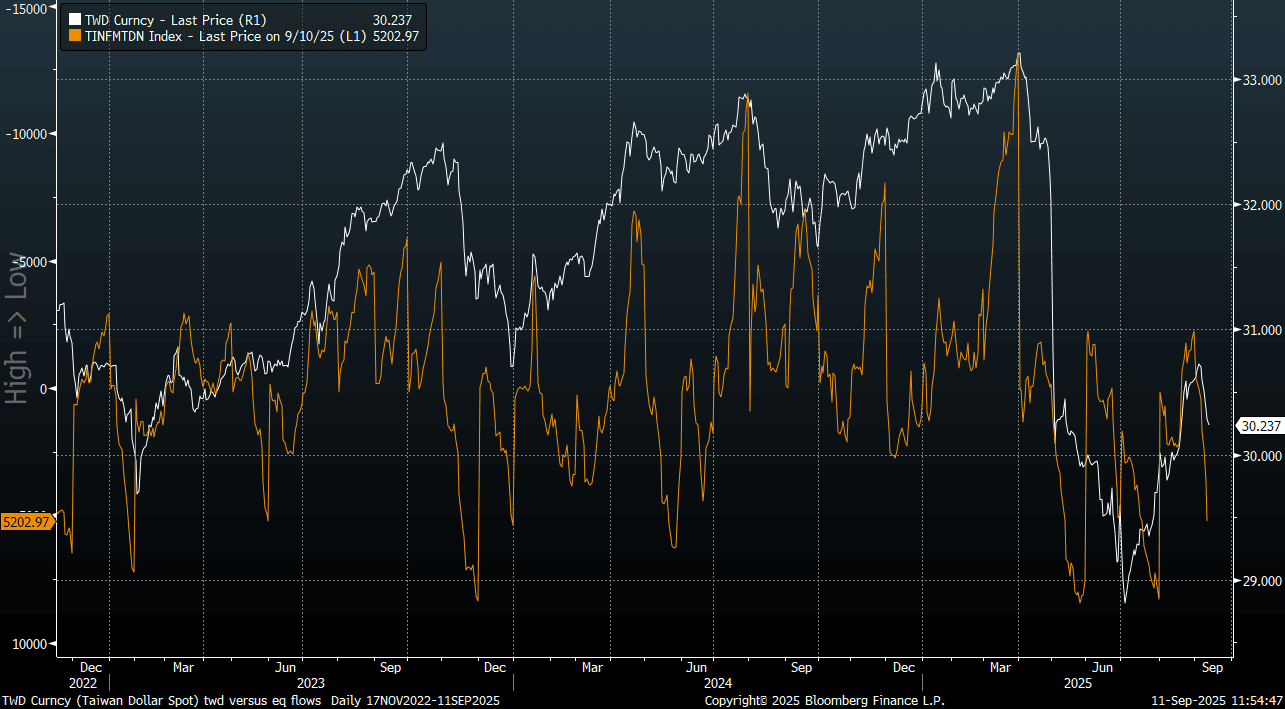The image size is (1285, 709).
Task: Click the High => Low axis label
Action: (17, 341)
